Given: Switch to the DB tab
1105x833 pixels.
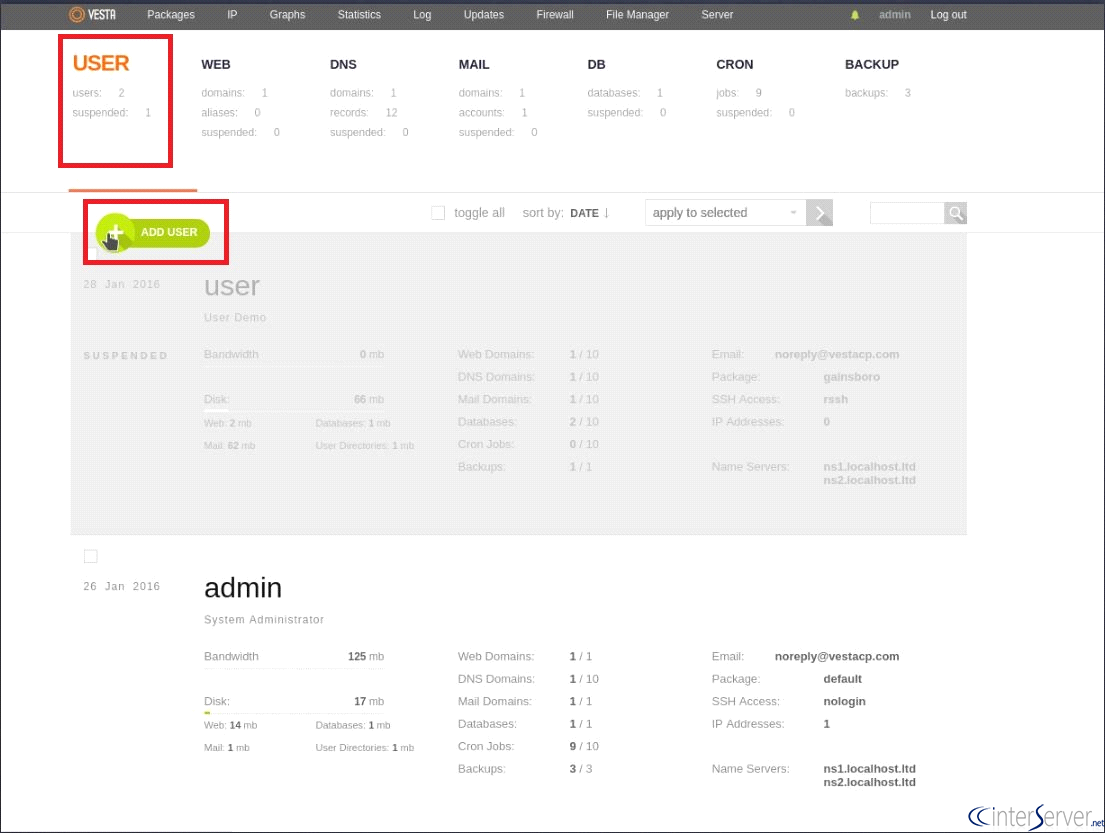Looking at the screenshot, I should point(596,64).
